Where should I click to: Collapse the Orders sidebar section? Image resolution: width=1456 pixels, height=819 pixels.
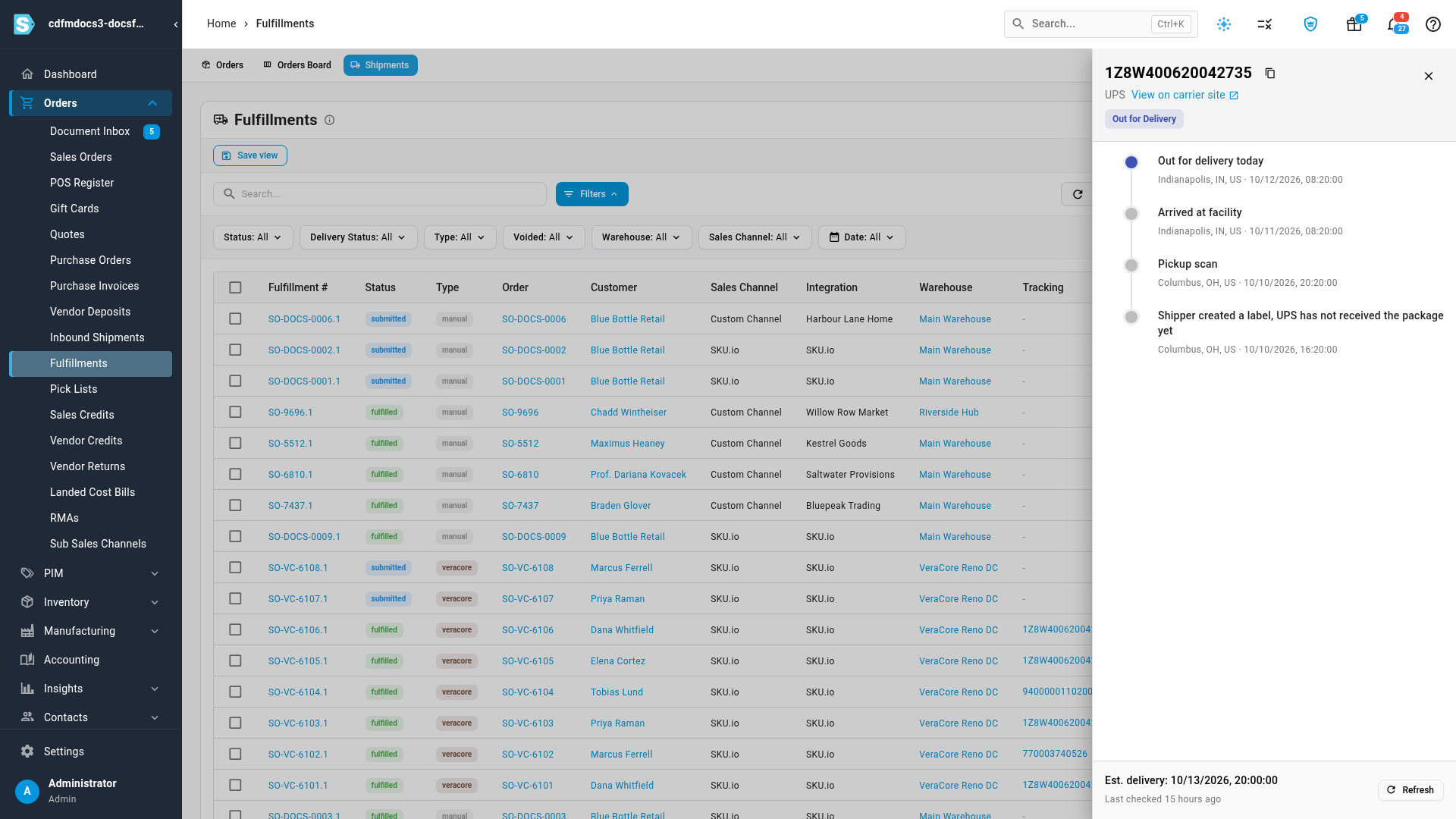coord(91,103)
